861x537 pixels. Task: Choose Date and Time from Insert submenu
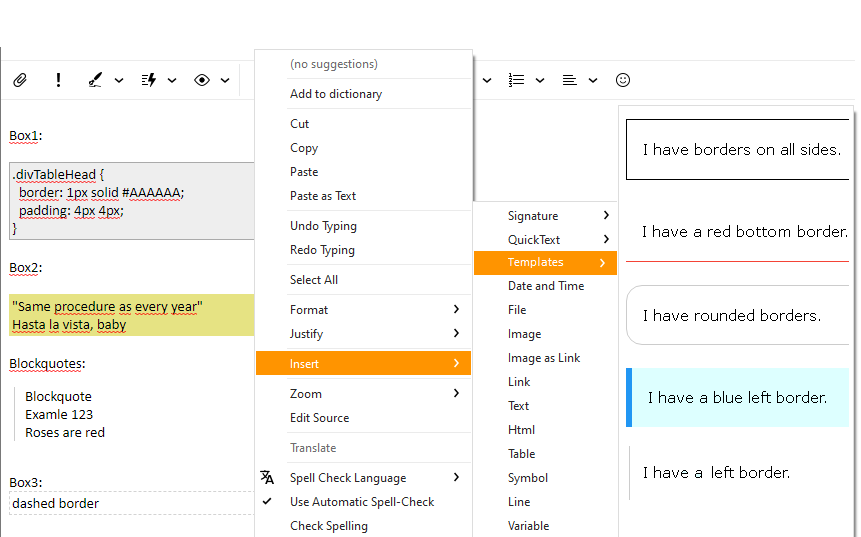545,286
